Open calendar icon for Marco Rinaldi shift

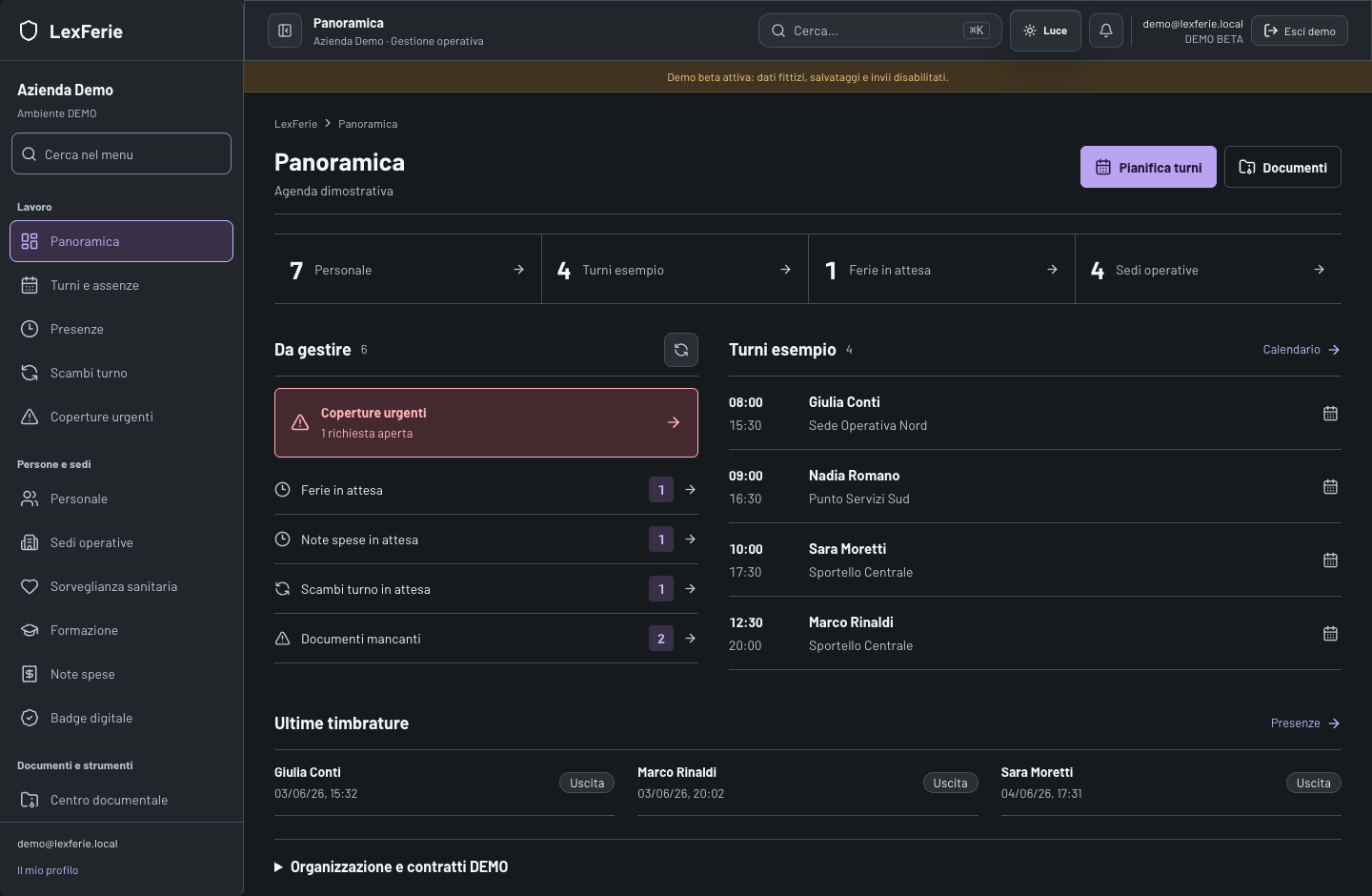[x=1330, y=634]
